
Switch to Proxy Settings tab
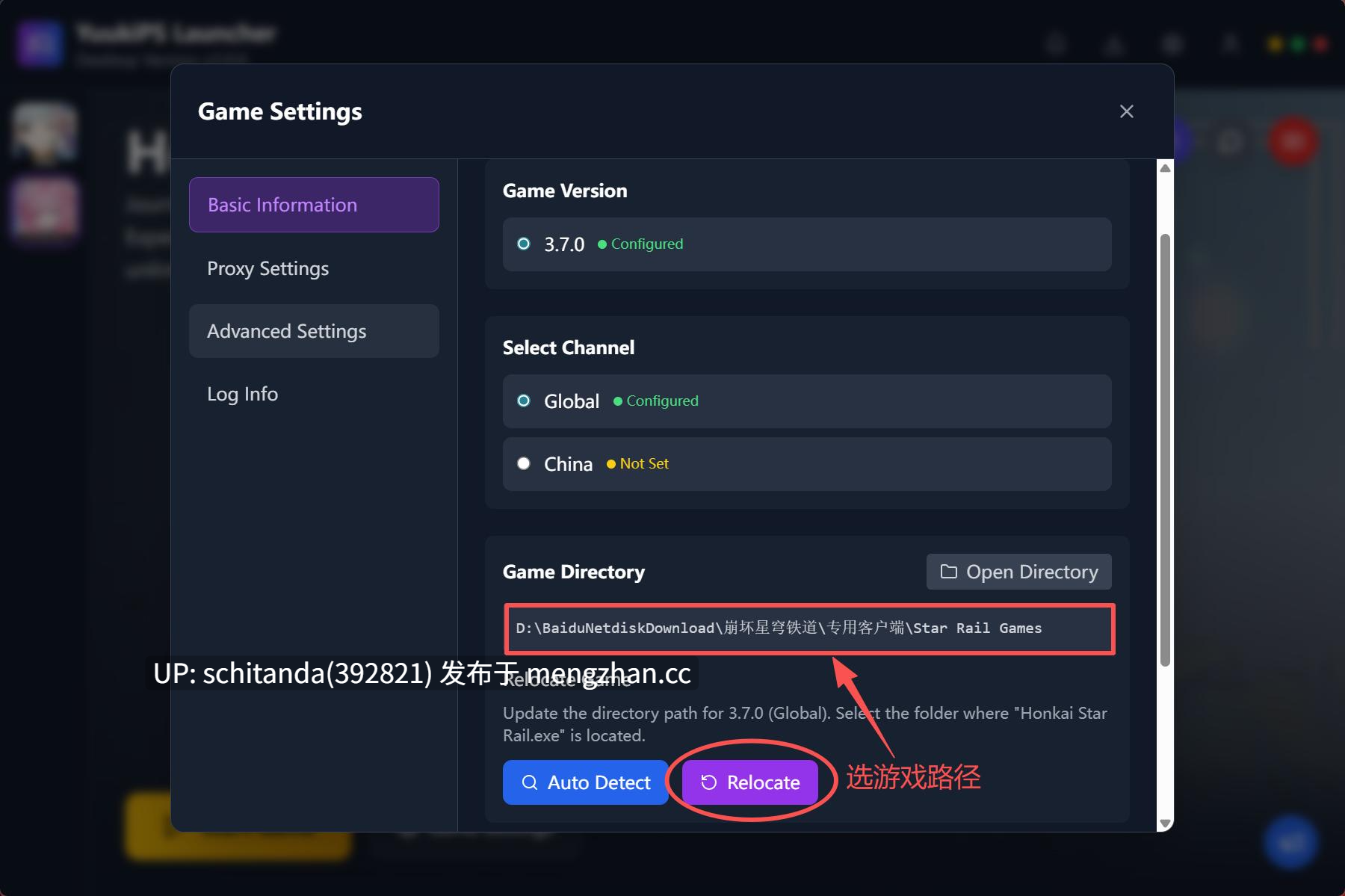click(314, 268)
